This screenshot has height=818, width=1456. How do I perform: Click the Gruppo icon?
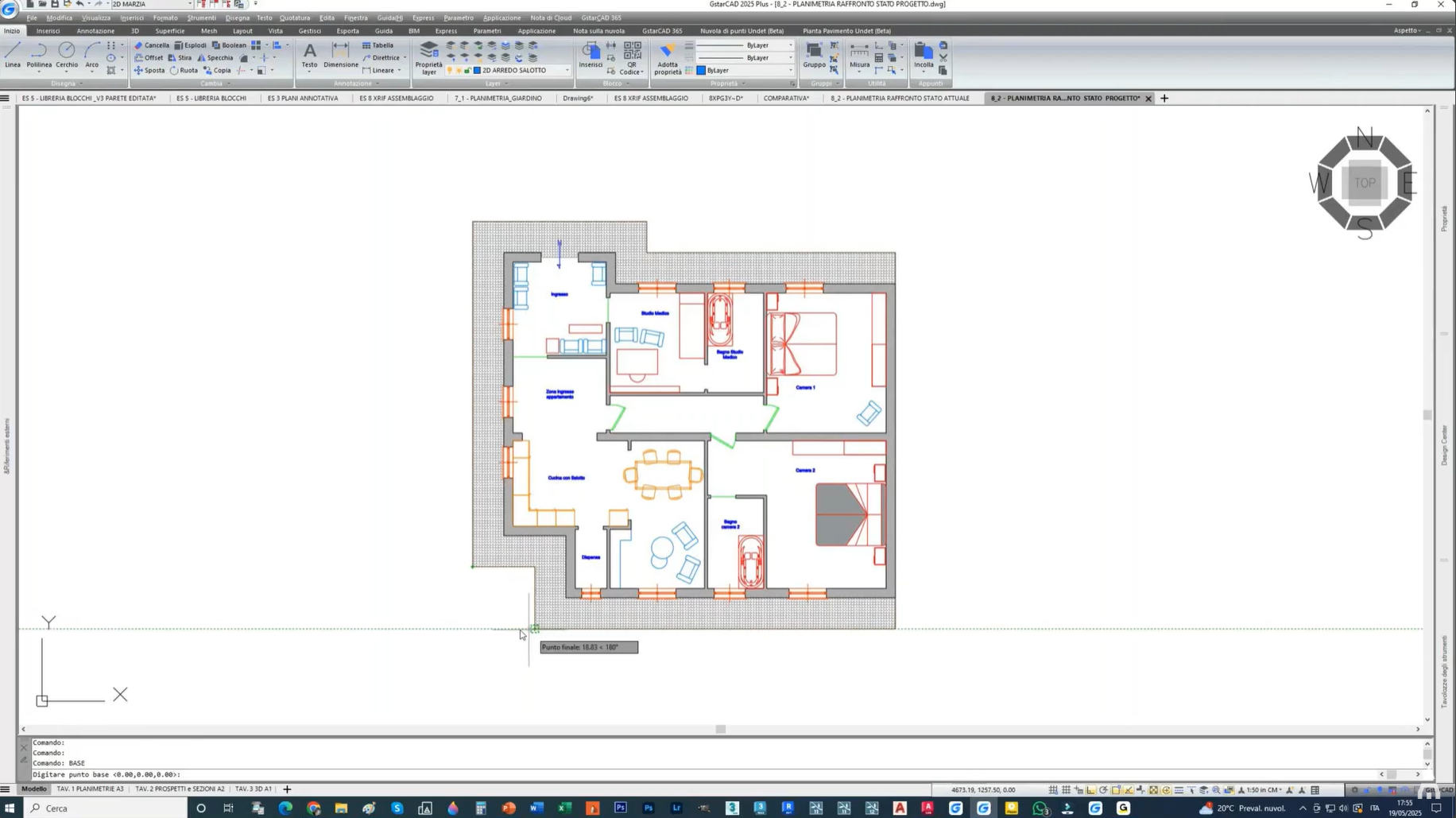(x=814, y=55)
